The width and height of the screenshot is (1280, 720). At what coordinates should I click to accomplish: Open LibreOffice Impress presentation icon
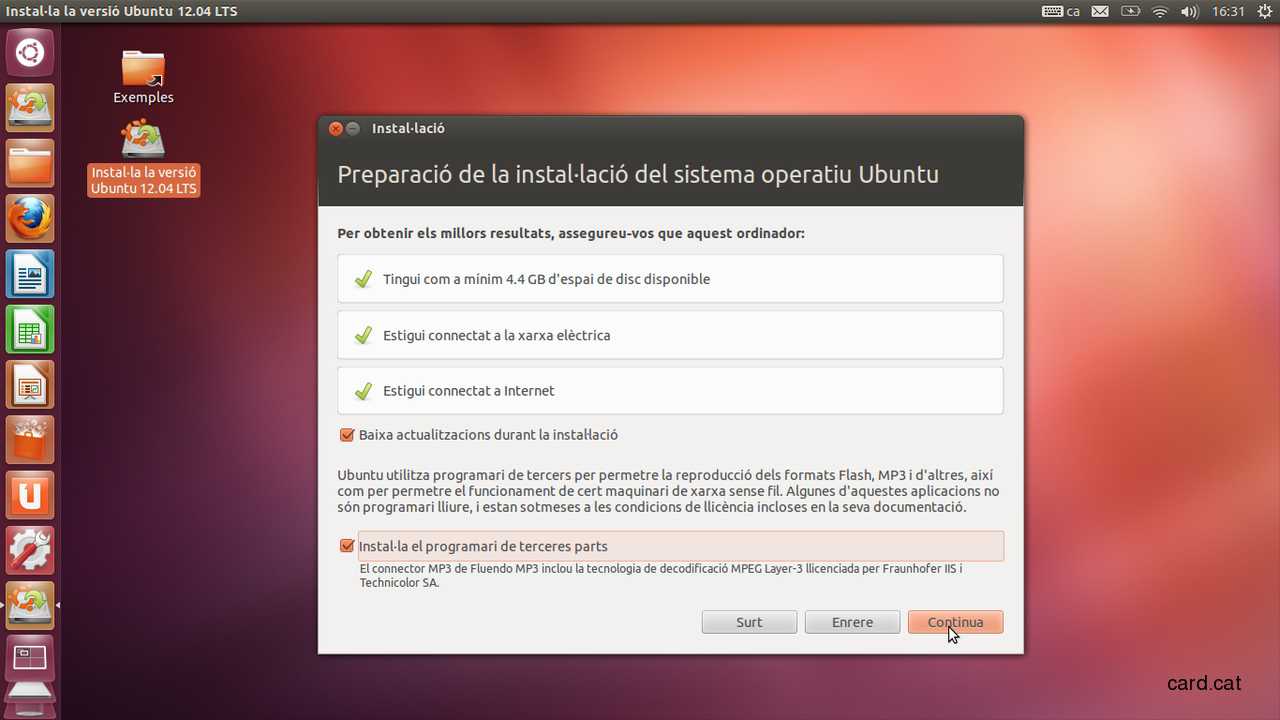click(x=30, y=384)
